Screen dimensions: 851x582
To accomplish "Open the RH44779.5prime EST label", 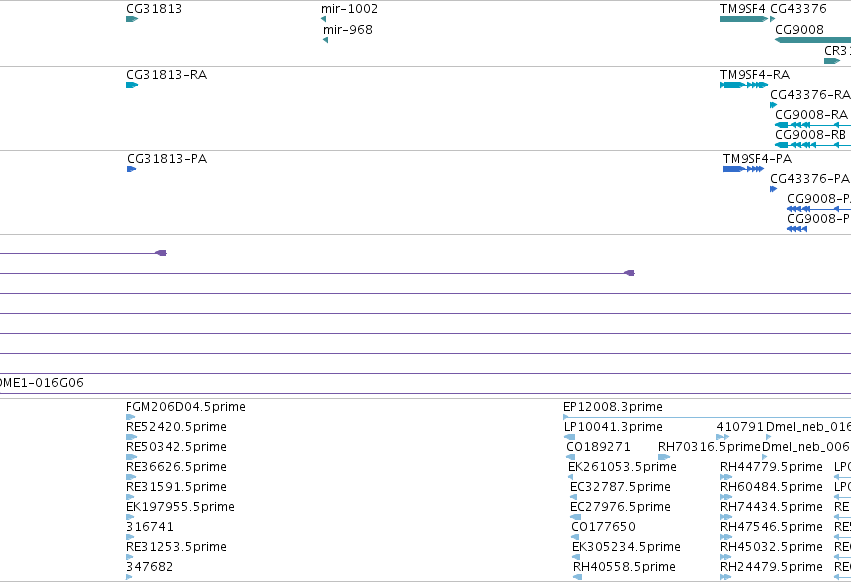I will (771, 467).
